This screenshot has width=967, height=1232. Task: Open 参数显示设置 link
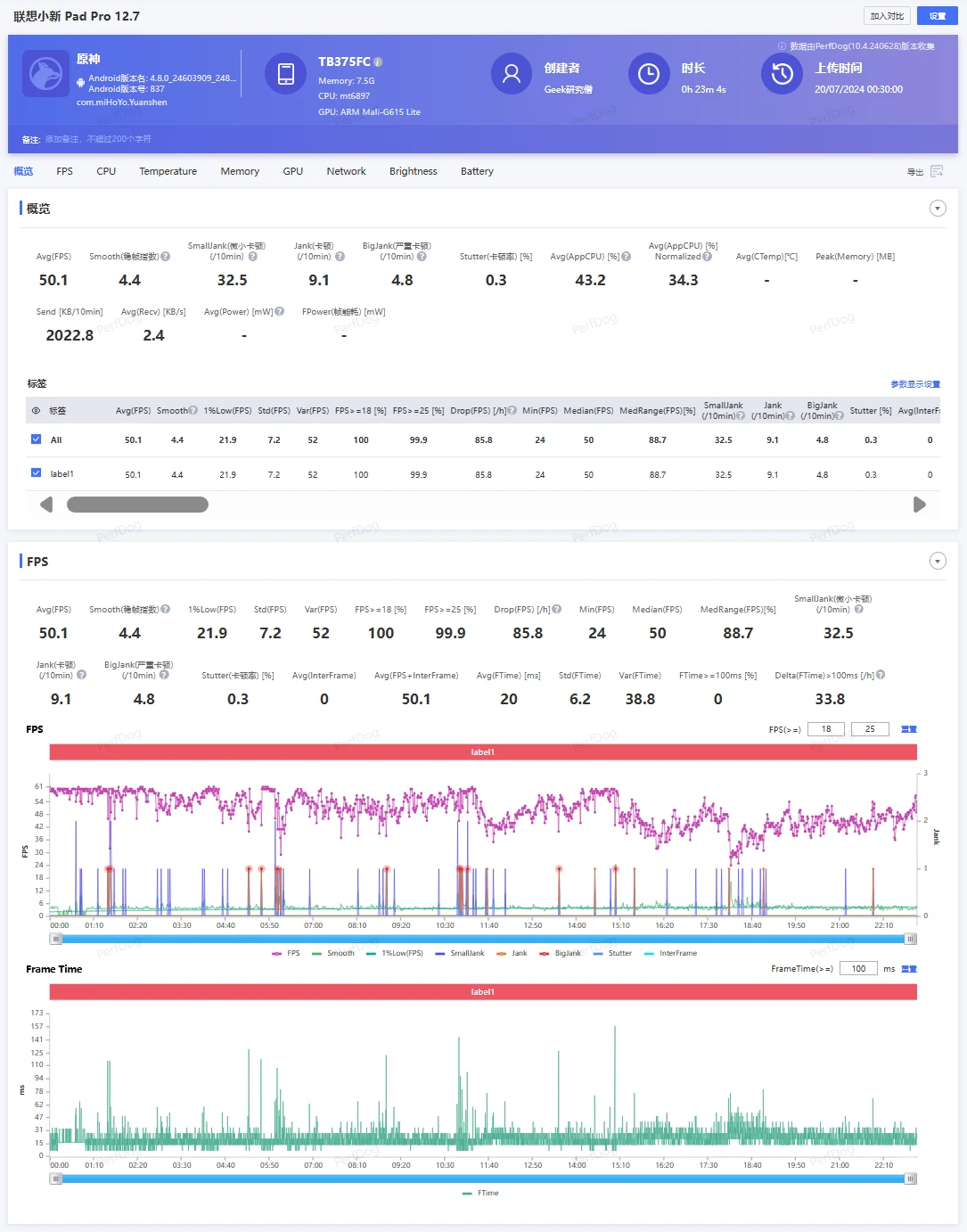point(915,384)
